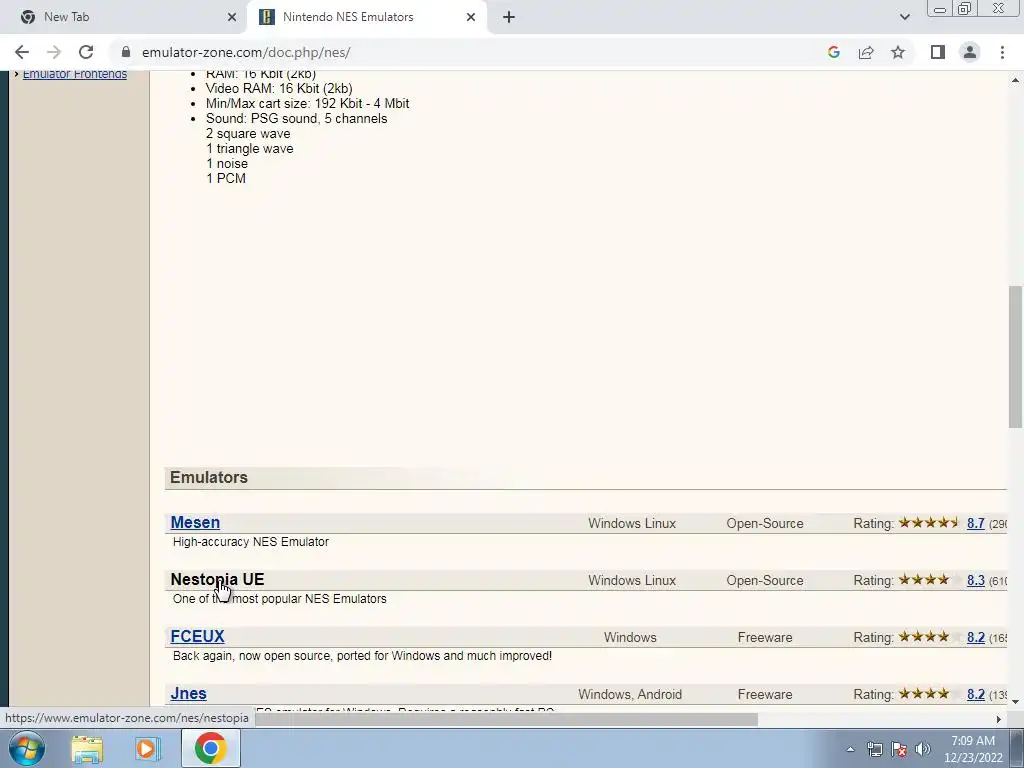Open the Jnes emulator link
Viewport: 1024px width, 768px height.
pos(188,693)
